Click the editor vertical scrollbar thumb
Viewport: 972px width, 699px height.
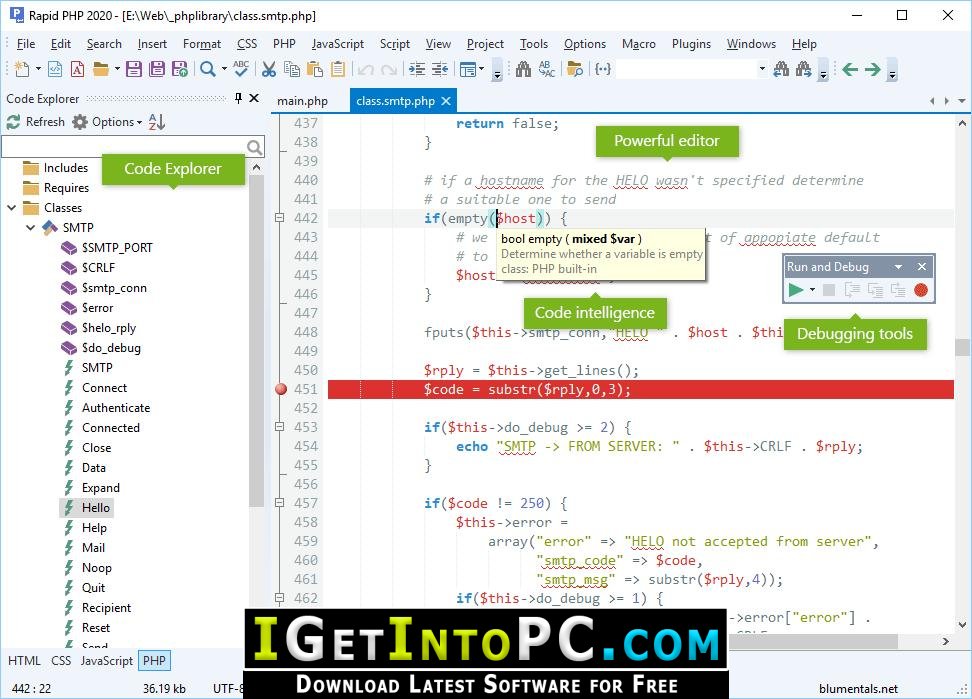pos(961,346)
